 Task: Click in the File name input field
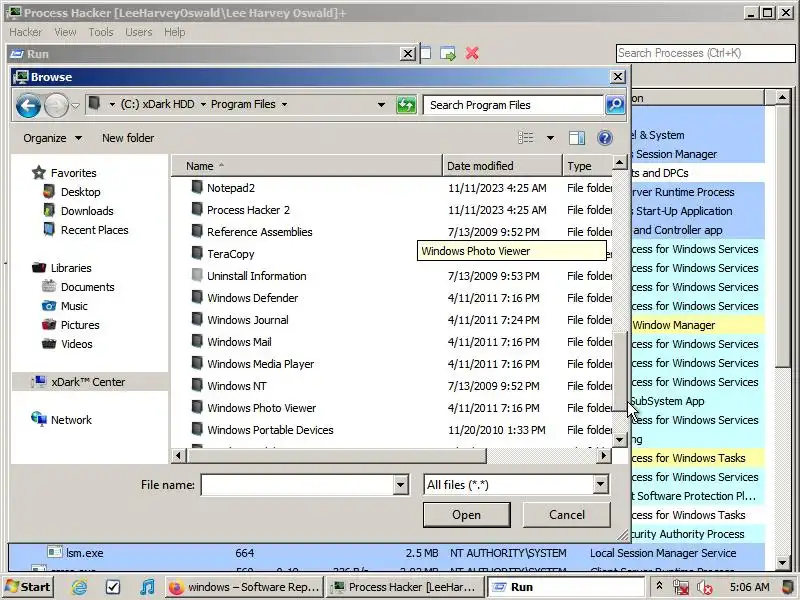click(x=297, y=485)
